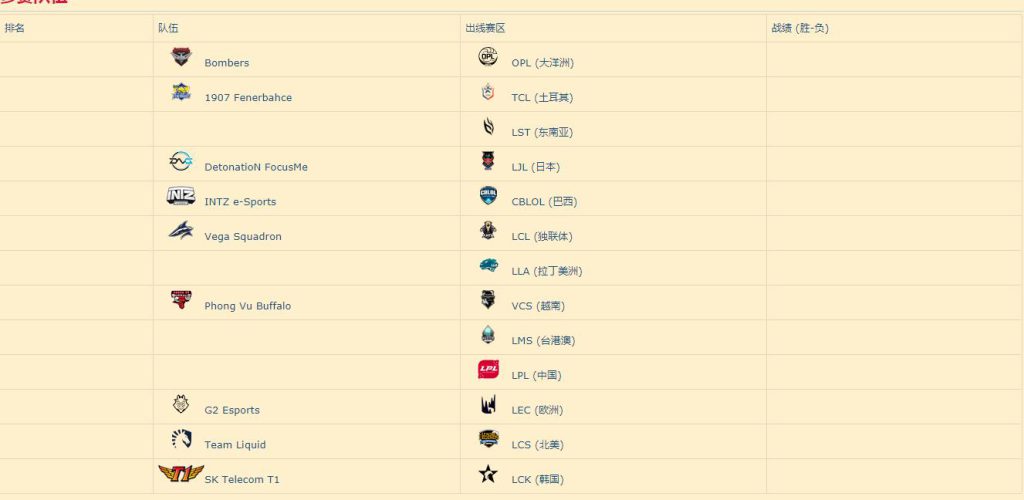
Task: Click the DetonatioN FocusMe logo
Action: click(181, 162)
